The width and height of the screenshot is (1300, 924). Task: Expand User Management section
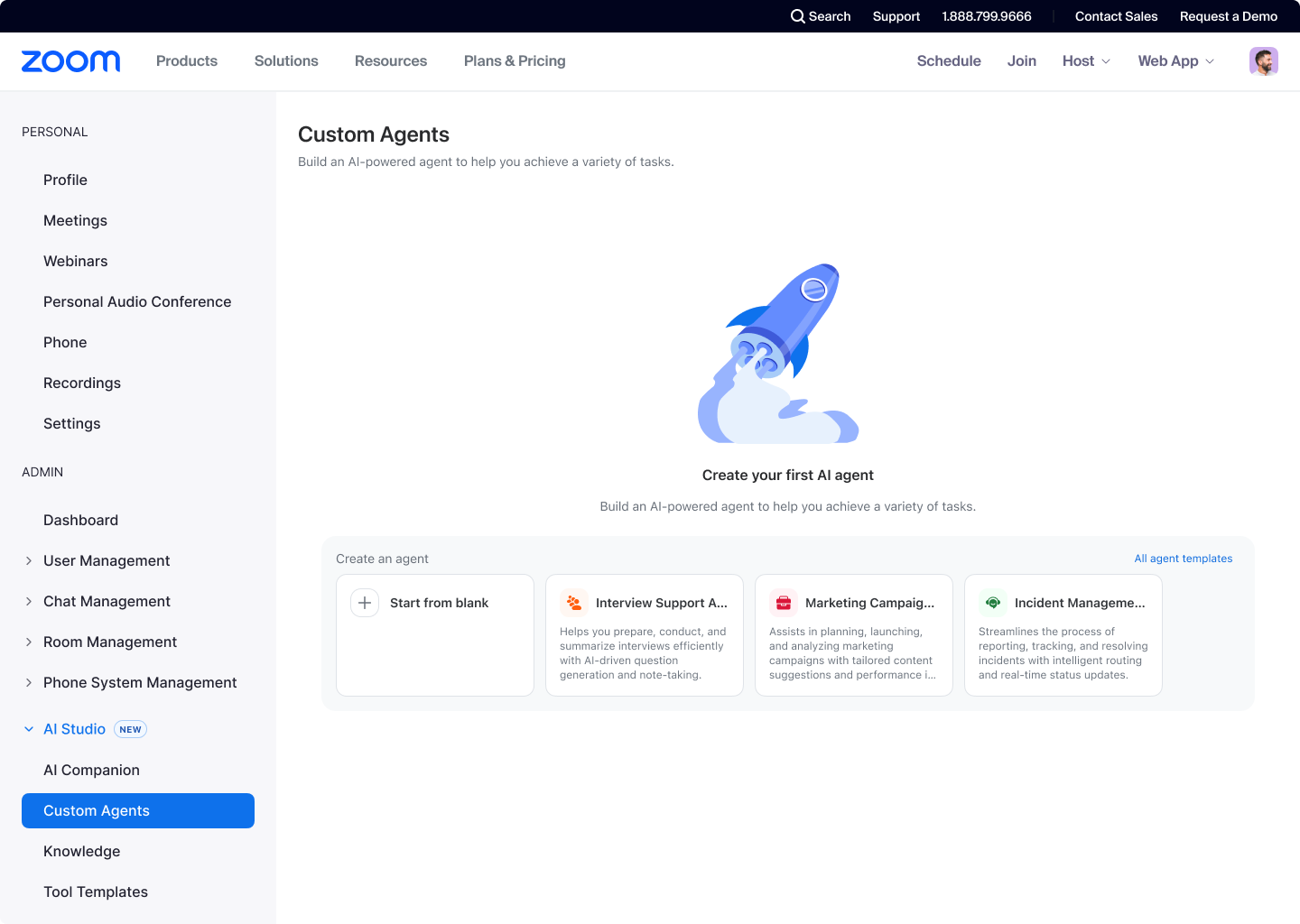29,561
